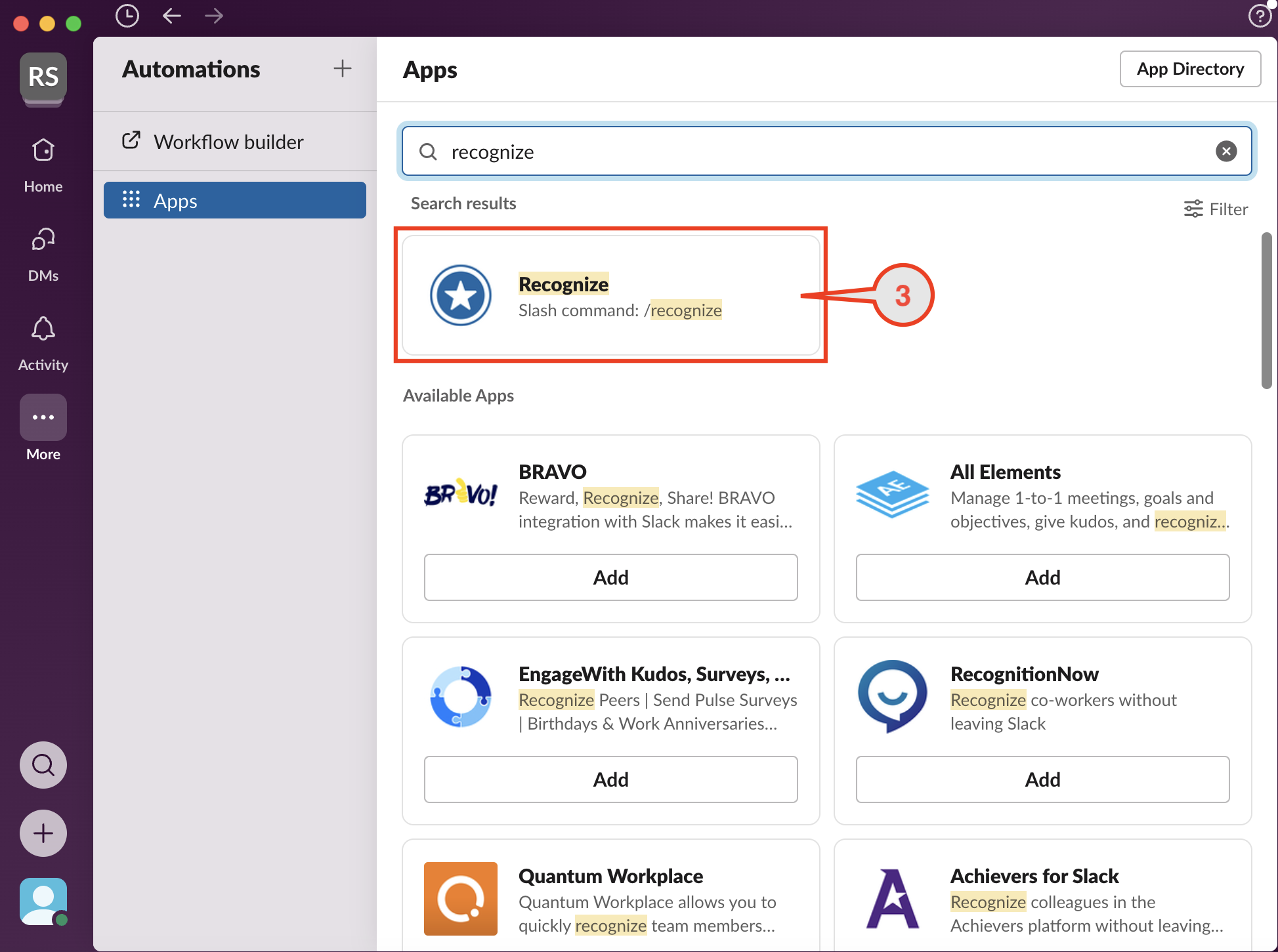
Task: Click the plus next to Automations
Action: coord(343,68)
